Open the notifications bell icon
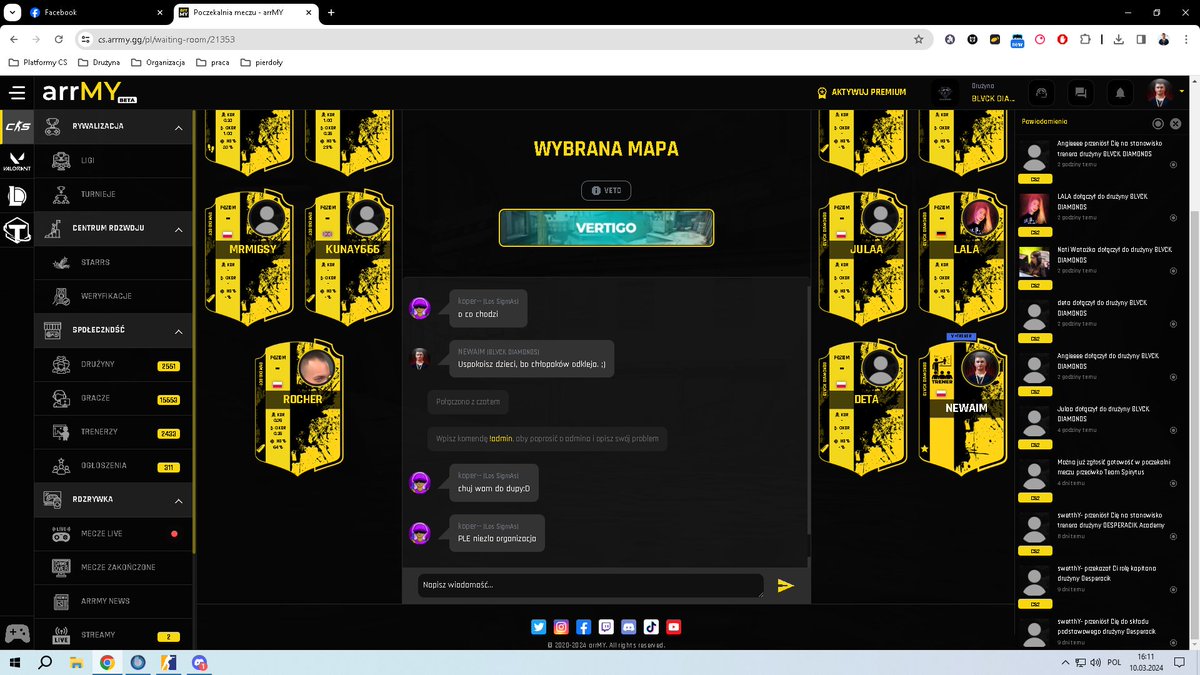This screenshot has height=675, width=1200. tap(1120, 92)
